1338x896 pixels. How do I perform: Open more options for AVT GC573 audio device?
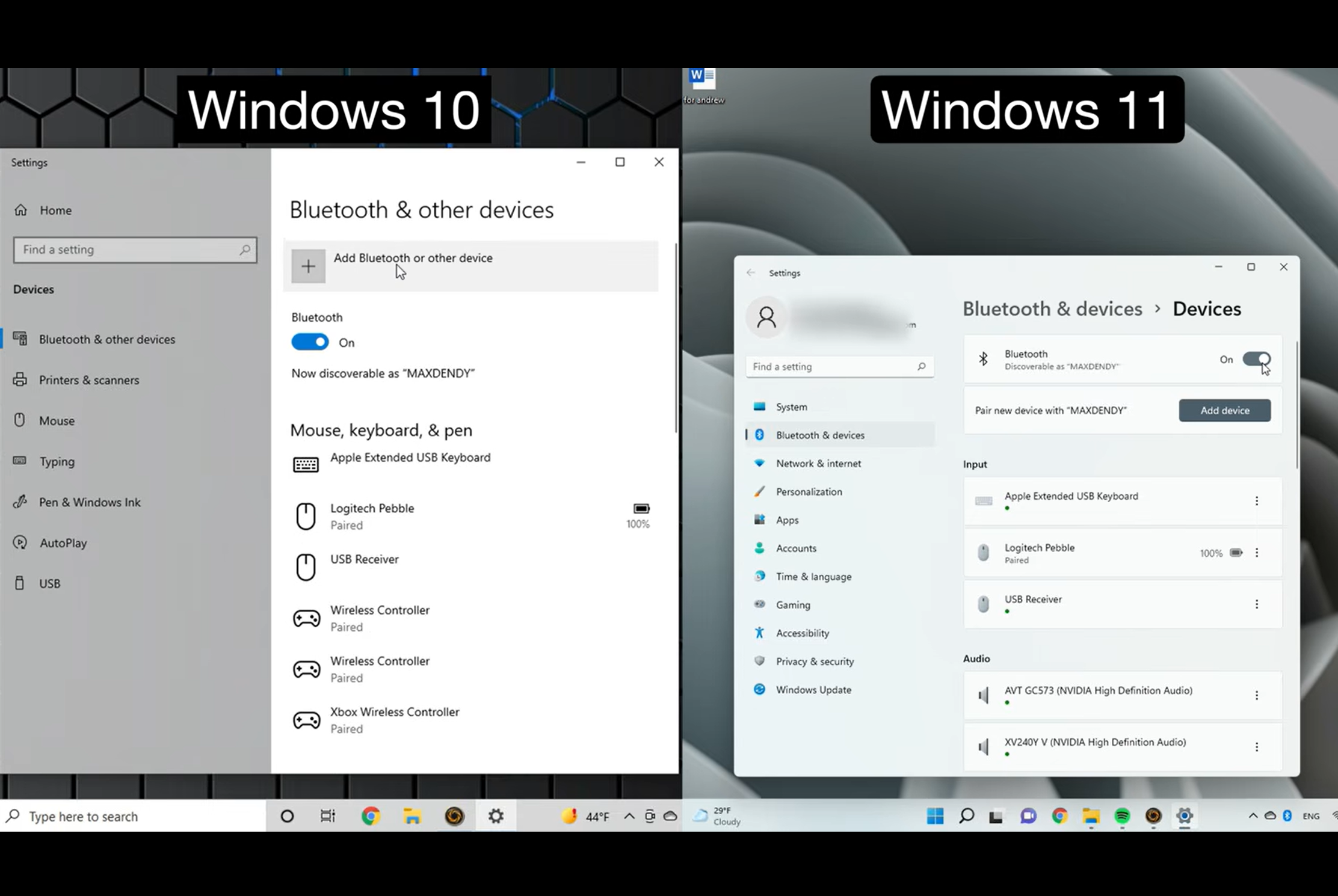click(1256, 696)
